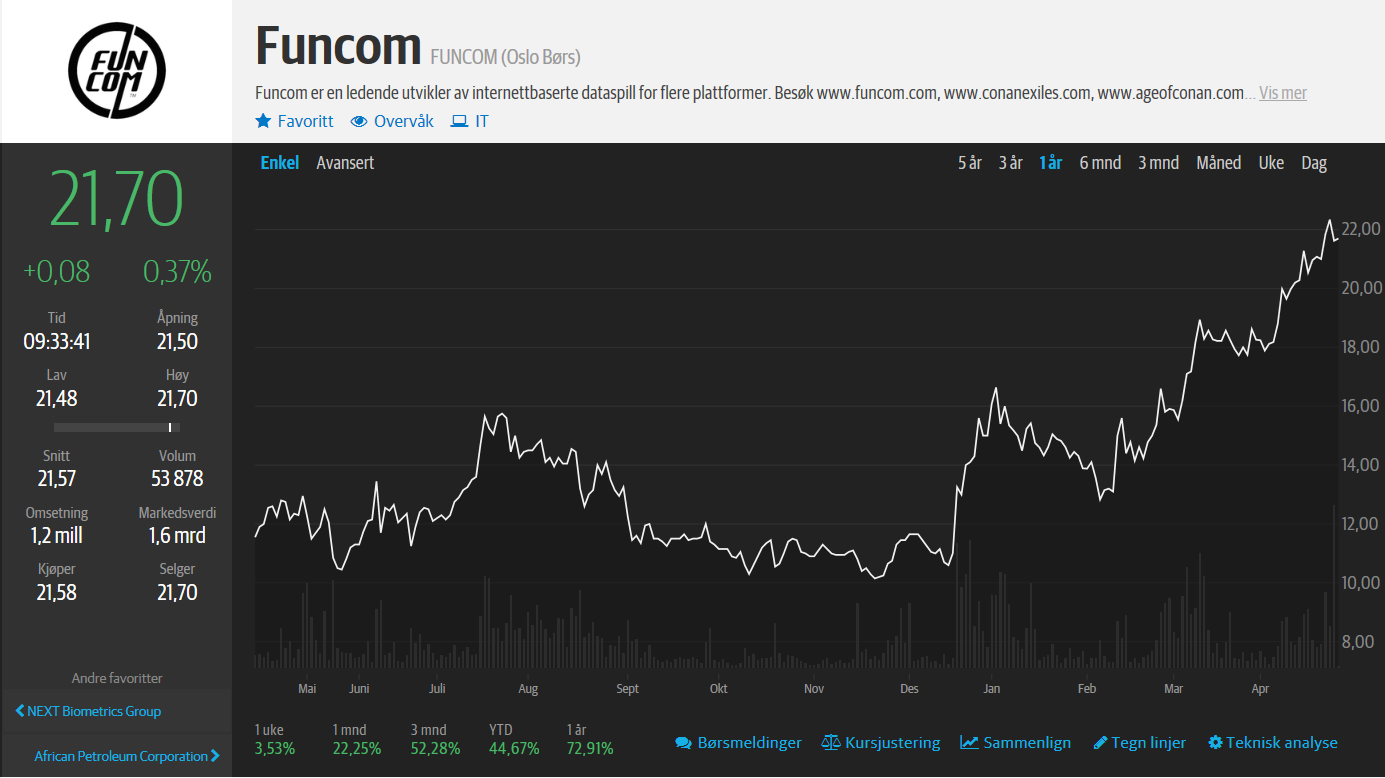Open the Sammenlign link
1385x778 pixels.
1027,743
